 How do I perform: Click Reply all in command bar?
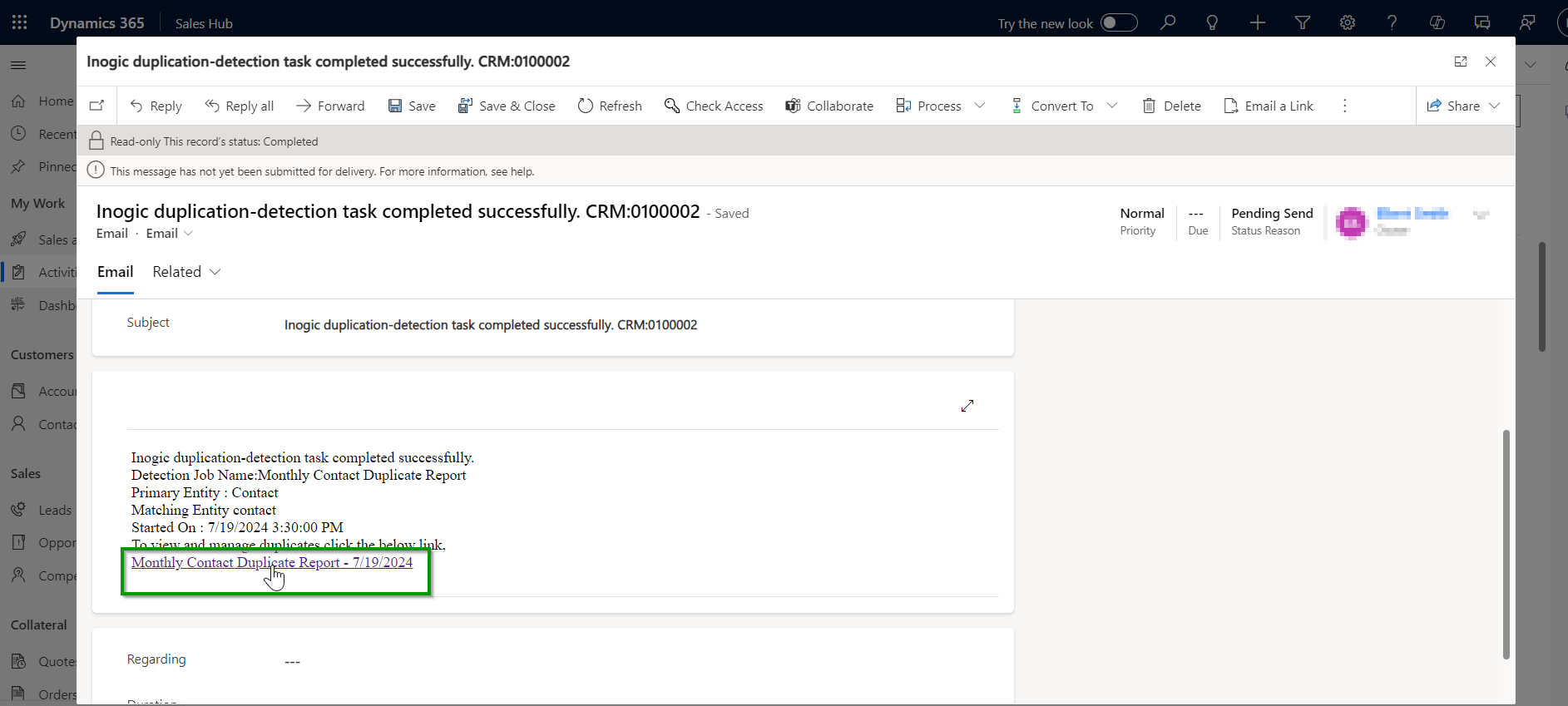pos(239,106)
